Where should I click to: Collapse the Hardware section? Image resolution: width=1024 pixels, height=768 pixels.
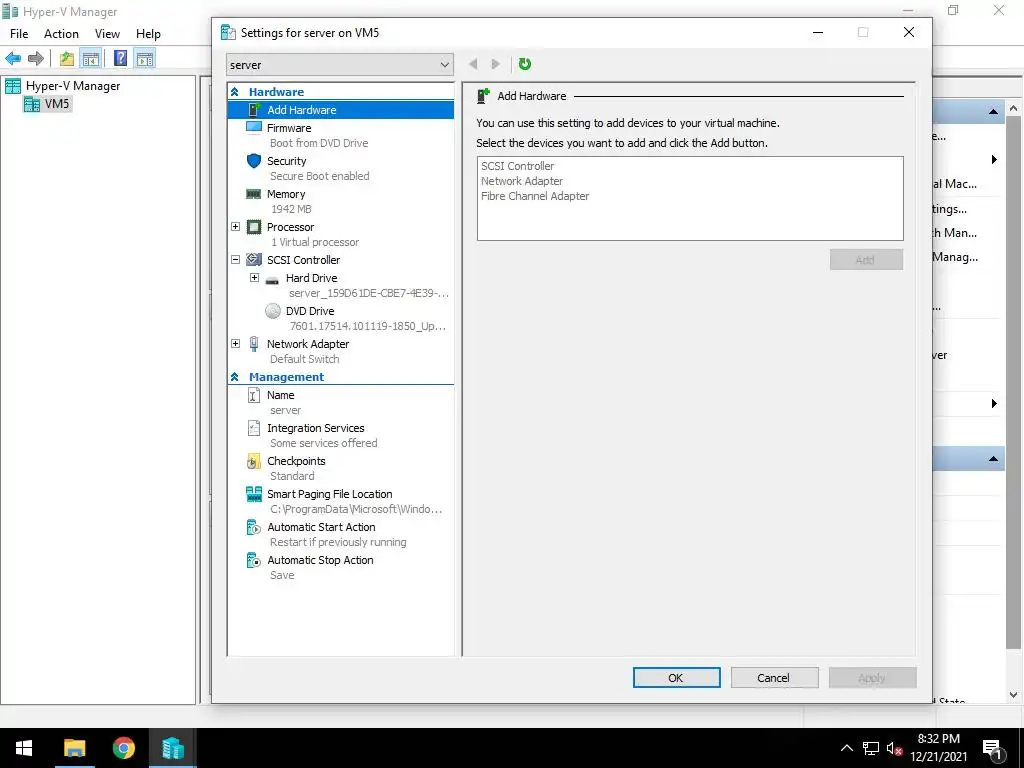pos(234,92)
